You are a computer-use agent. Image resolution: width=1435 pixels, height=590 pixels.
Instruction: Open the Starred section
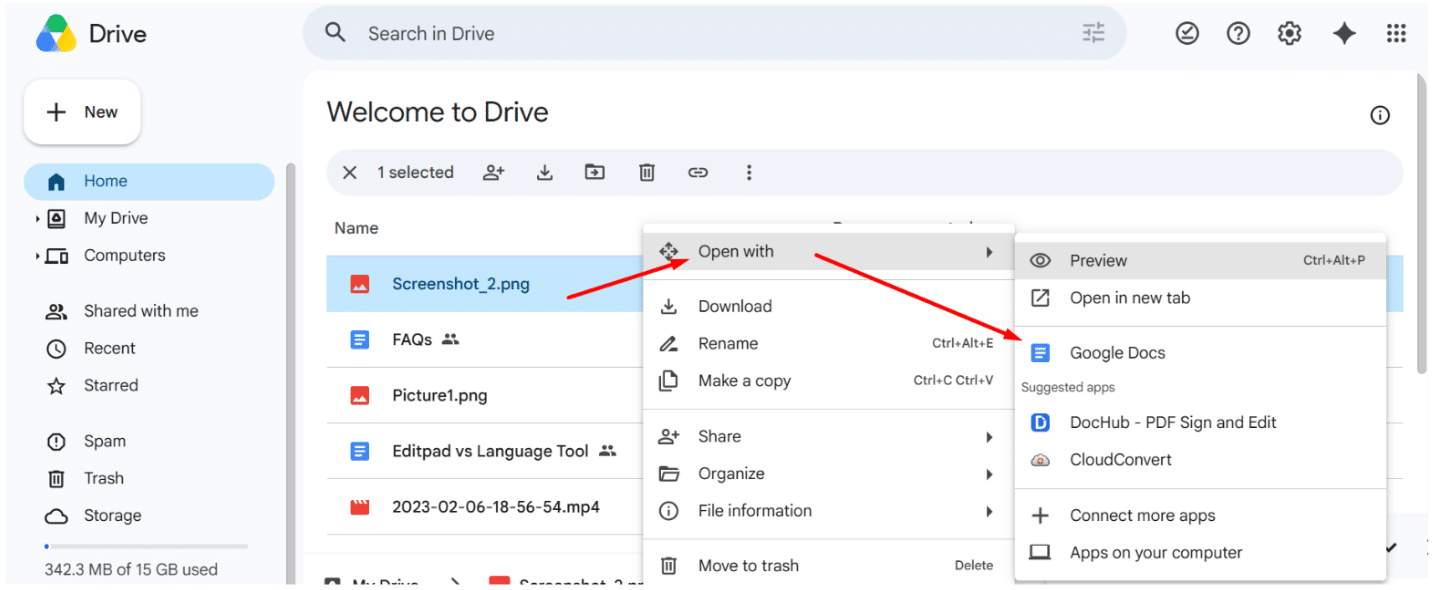111,385
